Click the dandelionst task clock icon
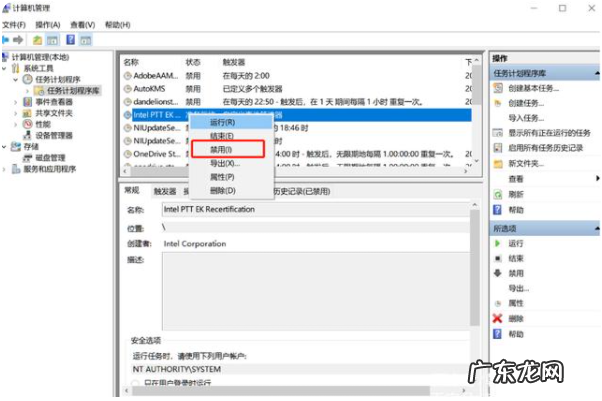The image size is (602, 401). click(127, 102)
